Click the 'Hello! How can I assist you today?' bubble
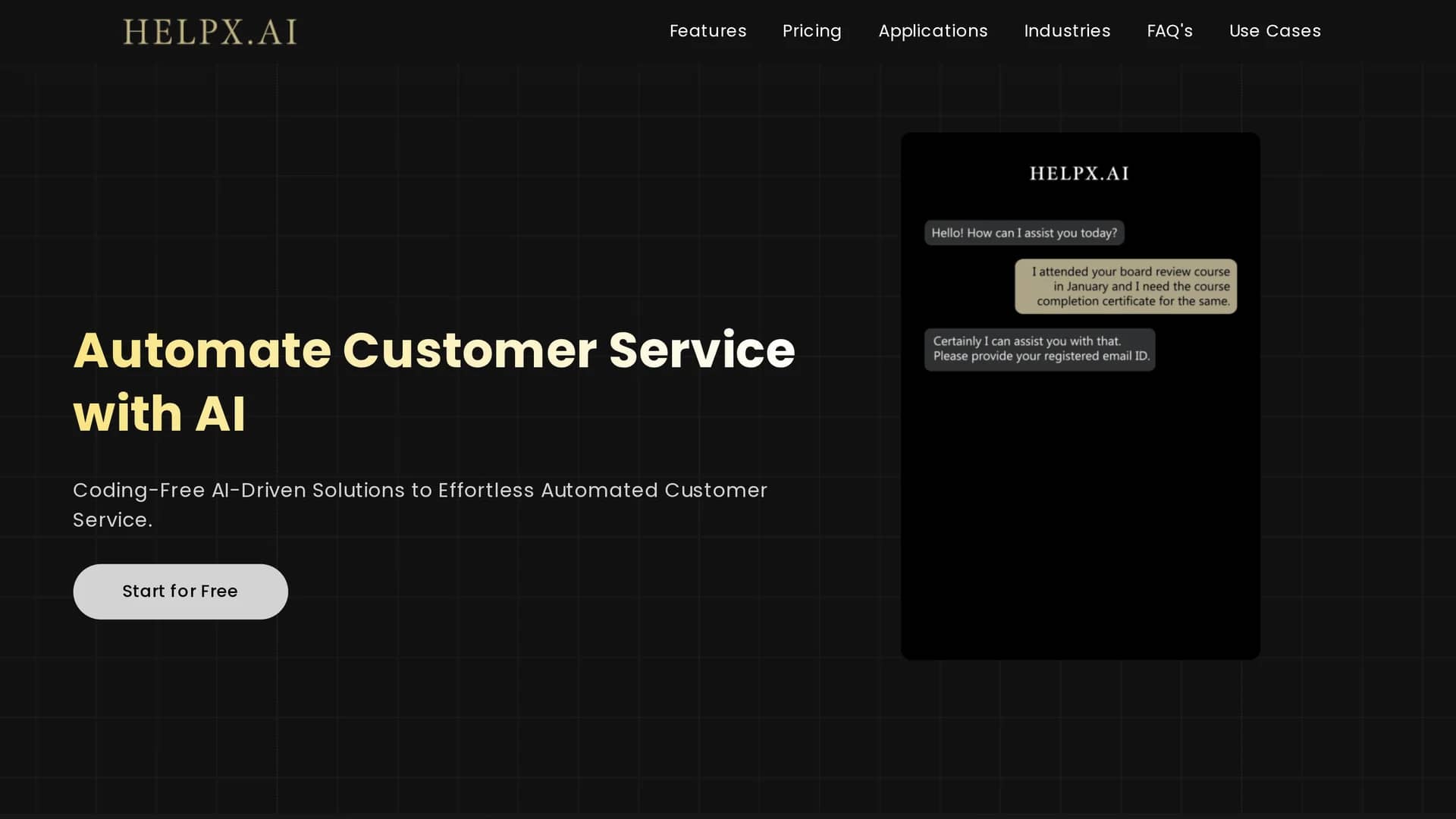This screenshot has height=819, width=1456. 1024,233
